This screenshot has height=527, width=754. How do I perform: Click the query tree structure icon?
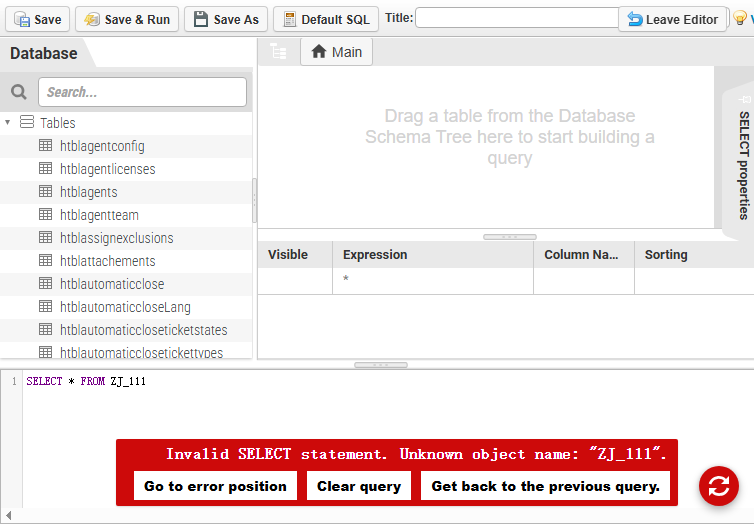pos(278,52)
